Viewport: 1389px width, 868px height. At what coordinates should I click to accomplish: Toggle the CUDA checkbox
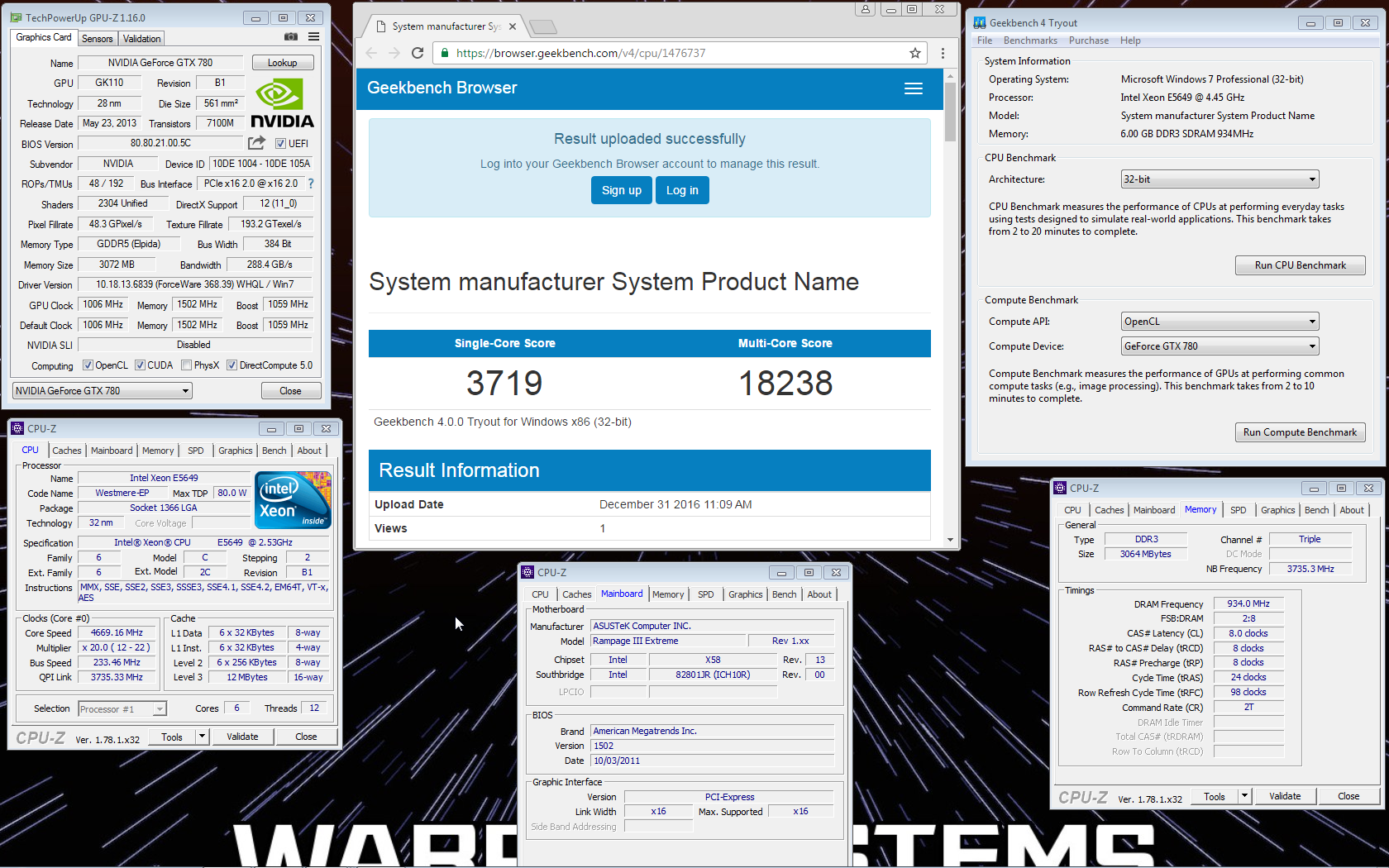[141, 365]
